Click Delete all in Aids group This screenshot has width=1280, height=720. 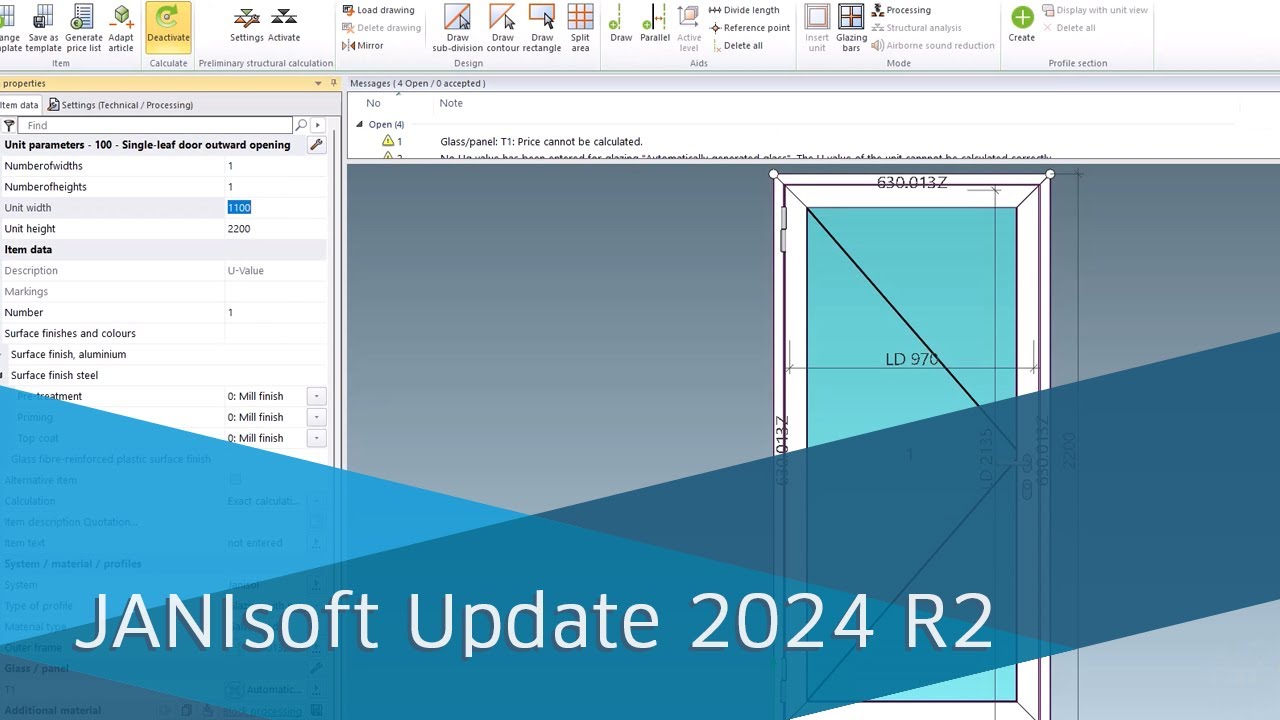[736, 46]
